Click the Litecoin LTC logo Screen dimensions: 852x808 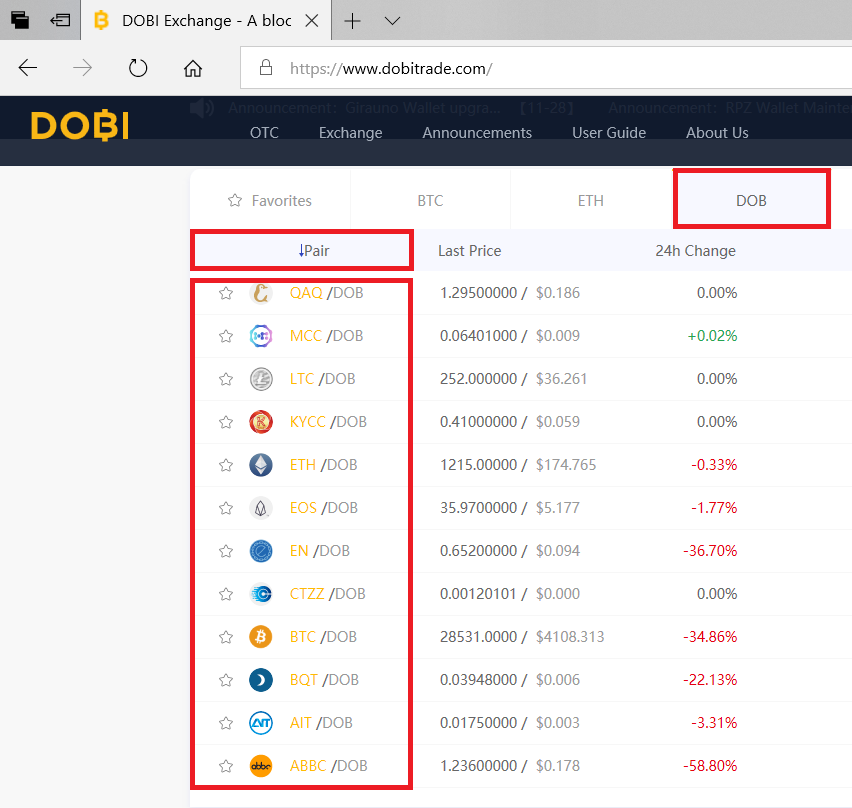coord(261,379)
